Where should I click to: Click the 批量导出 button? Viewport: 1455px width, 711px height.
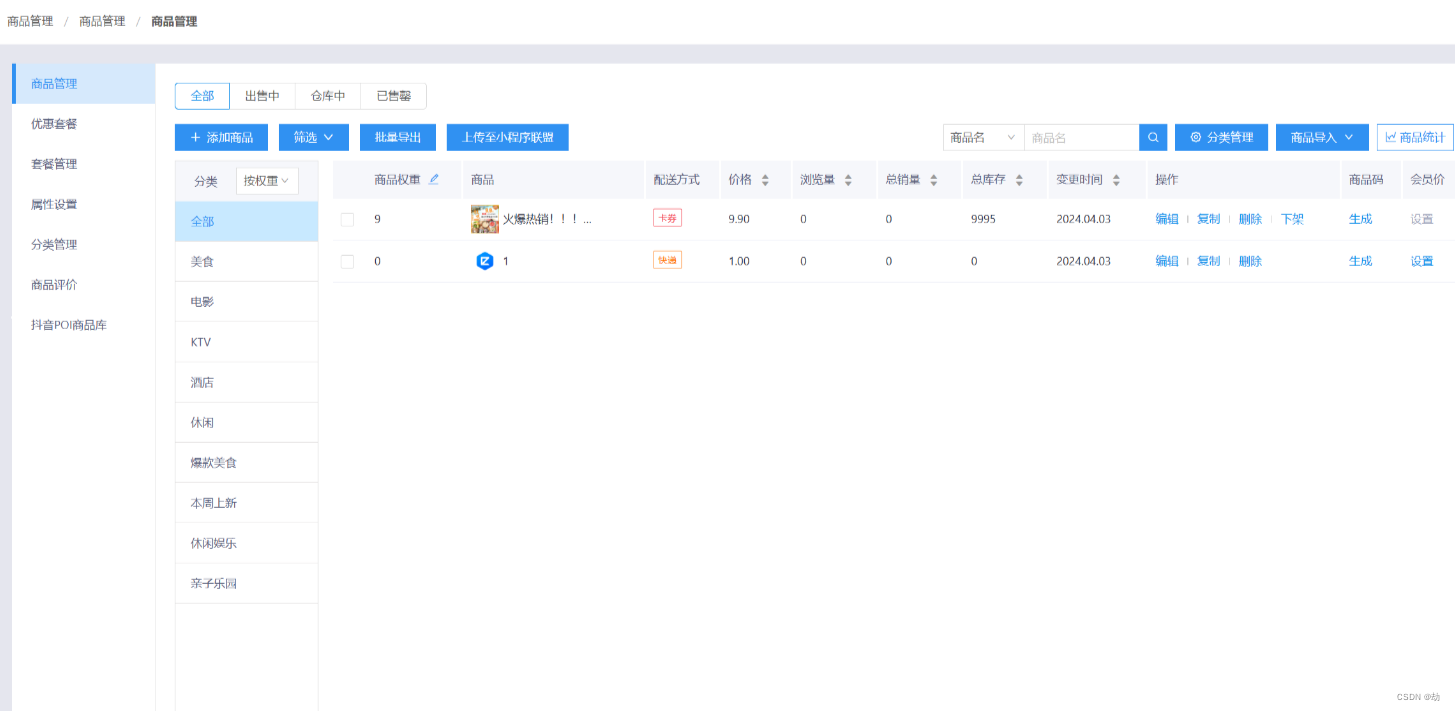pos(398,137)
